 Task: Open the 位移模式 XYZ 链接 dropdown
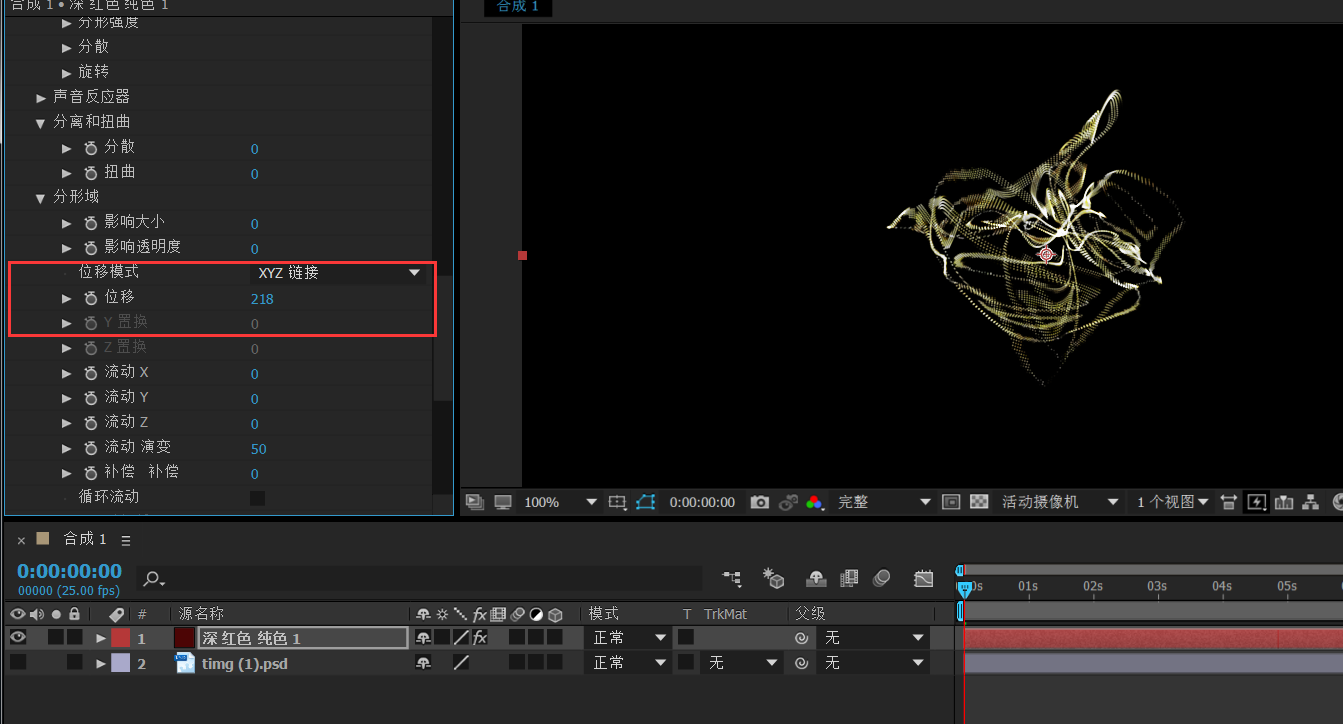tap(338, 273)
